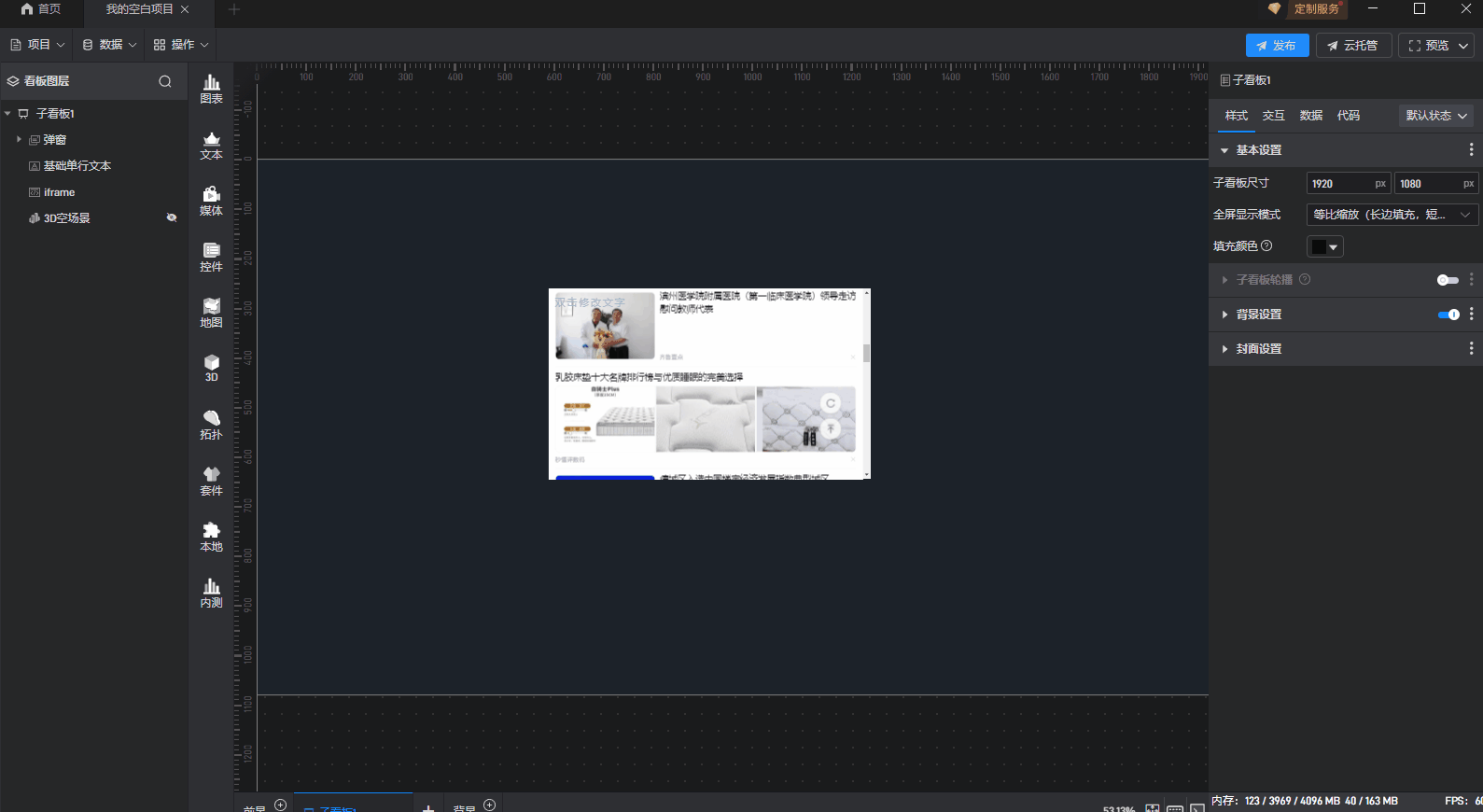Image resolution: width=1483 pixels, height=812 pixels.
Task: Open the 全屏显示模式 dropdown
Action: 1392,215
